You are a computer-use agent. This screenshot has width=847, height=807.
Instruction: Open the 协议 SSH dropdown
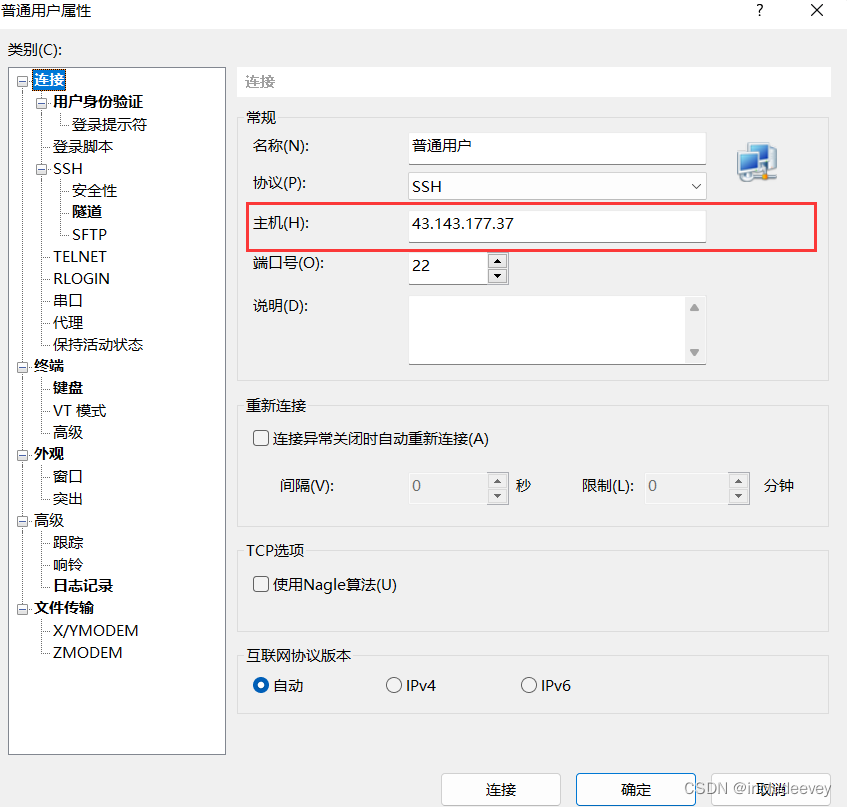pyautogui.click(x=557, y=186)
